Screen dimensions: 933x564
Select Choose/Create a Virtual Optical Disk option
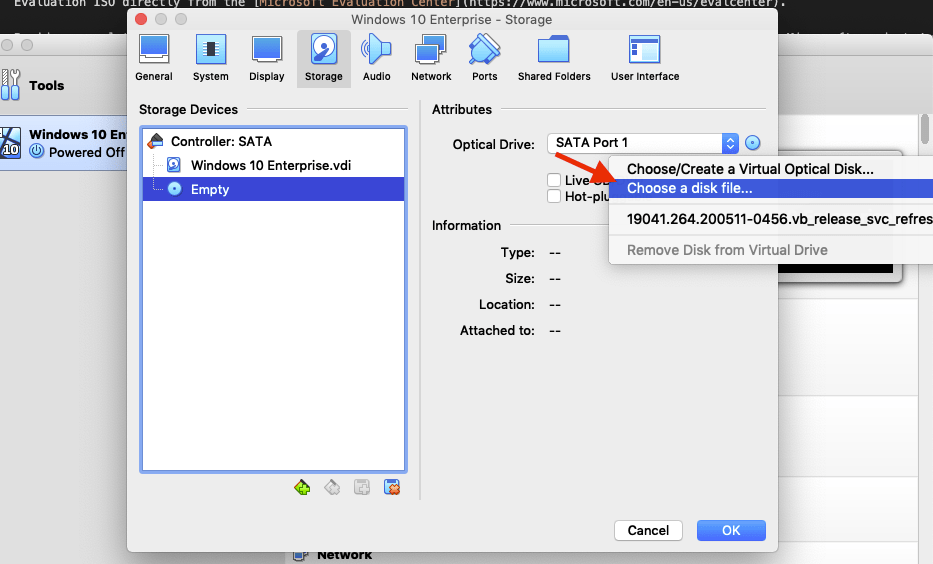750,169
